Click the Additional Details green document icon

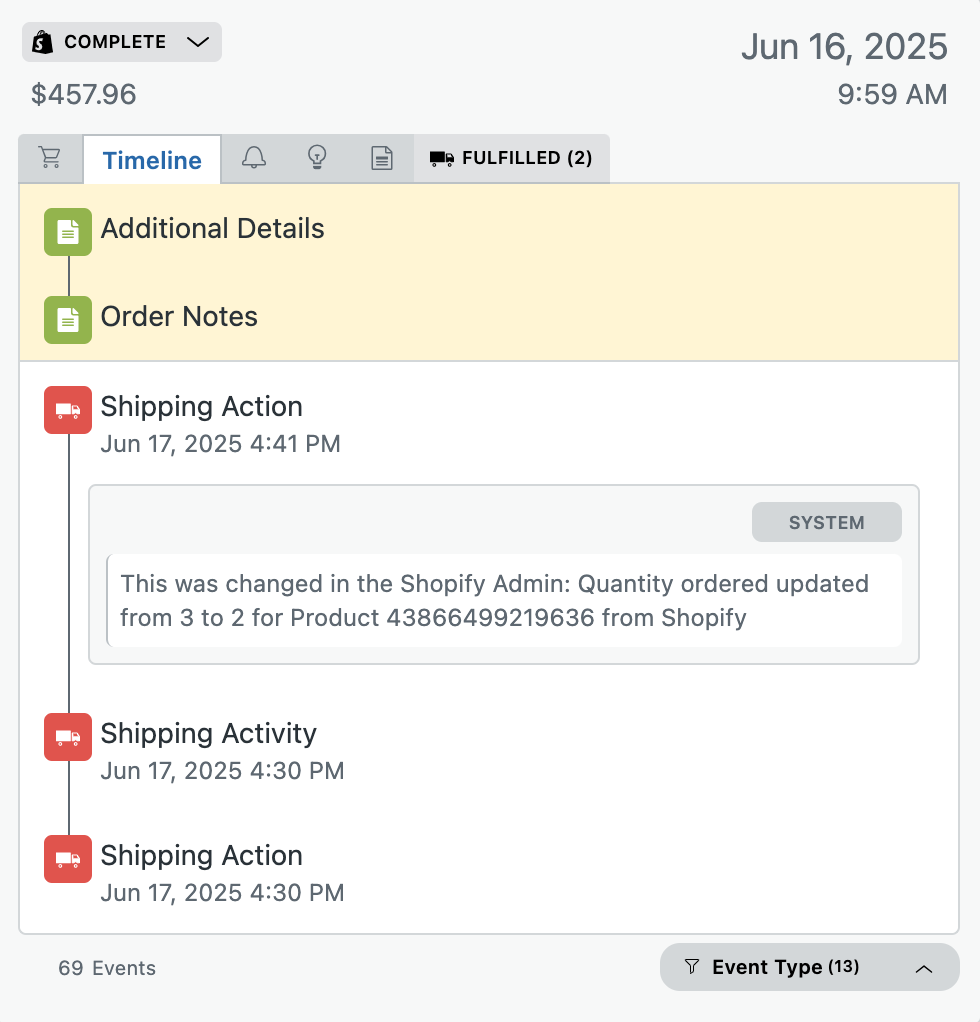[x=68, y=232]
